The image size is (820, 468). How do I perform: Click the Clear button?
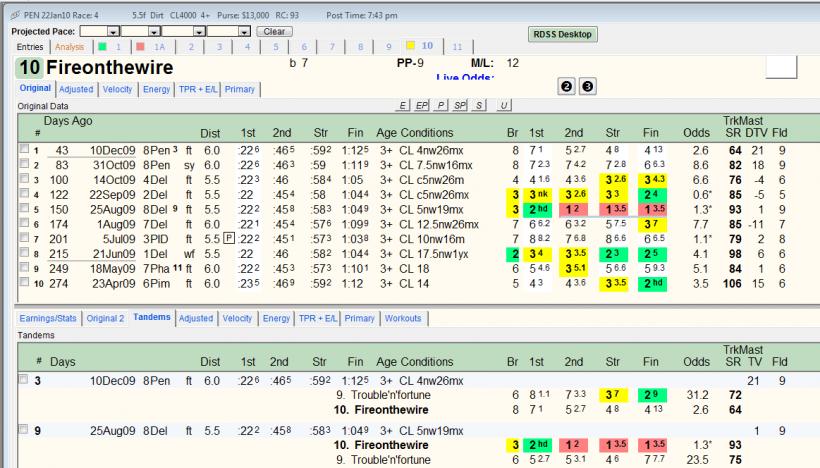[x=274, y=31]
